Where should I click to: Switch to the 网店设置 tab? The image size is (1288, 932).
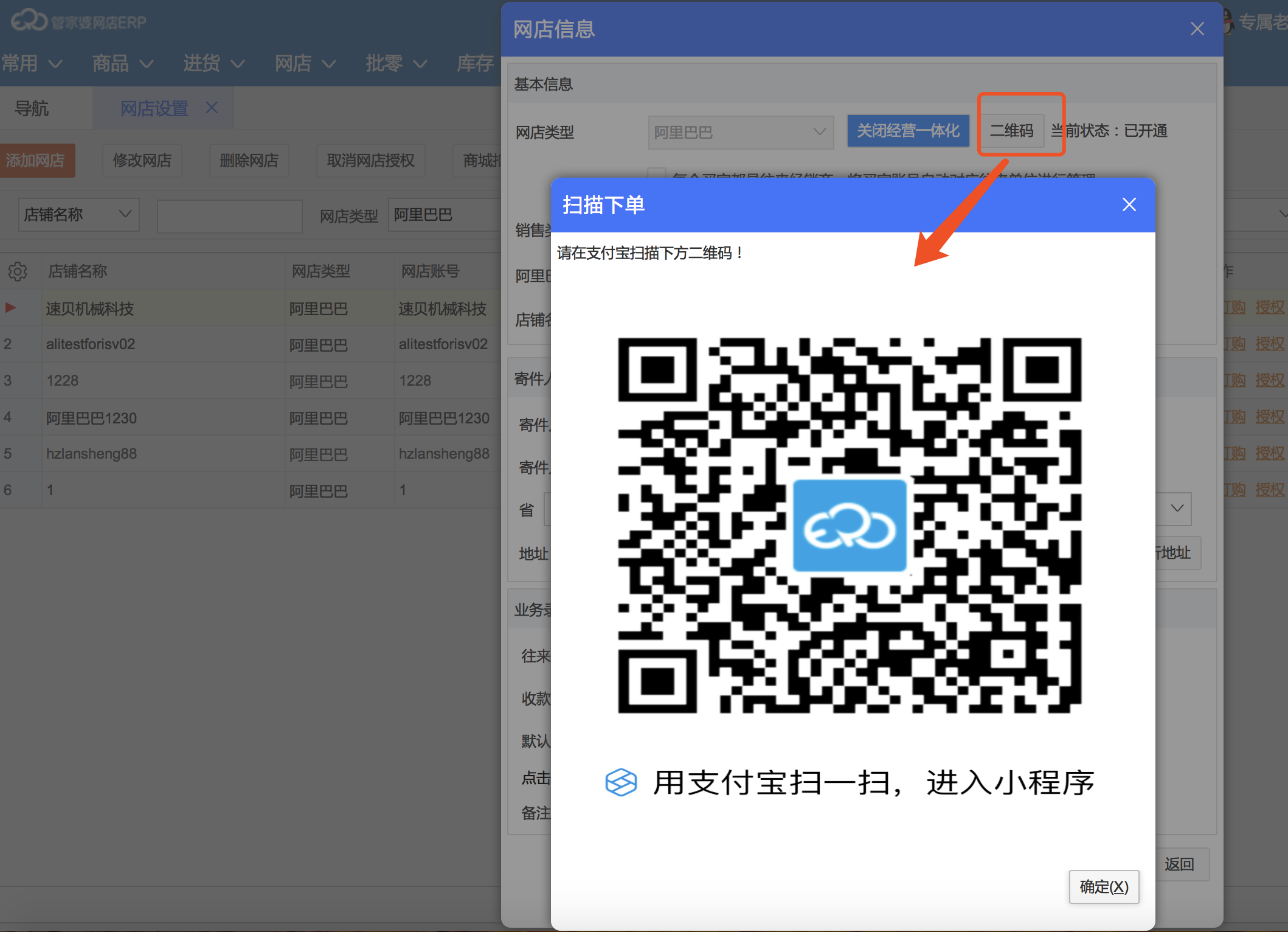pyautogui.click(x=154, y=109)
